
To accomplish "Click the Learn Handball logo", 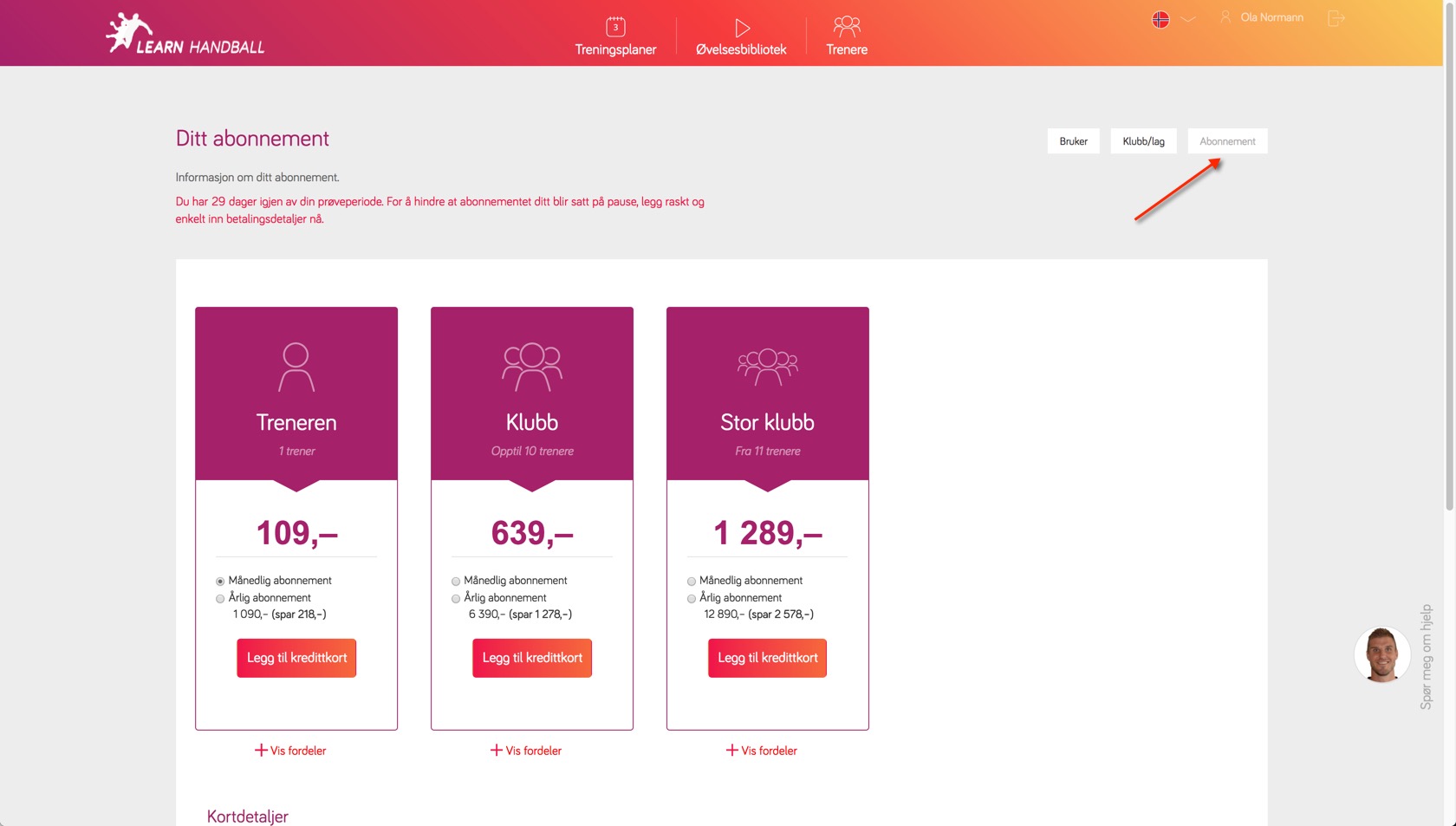I will click(185, 35).
